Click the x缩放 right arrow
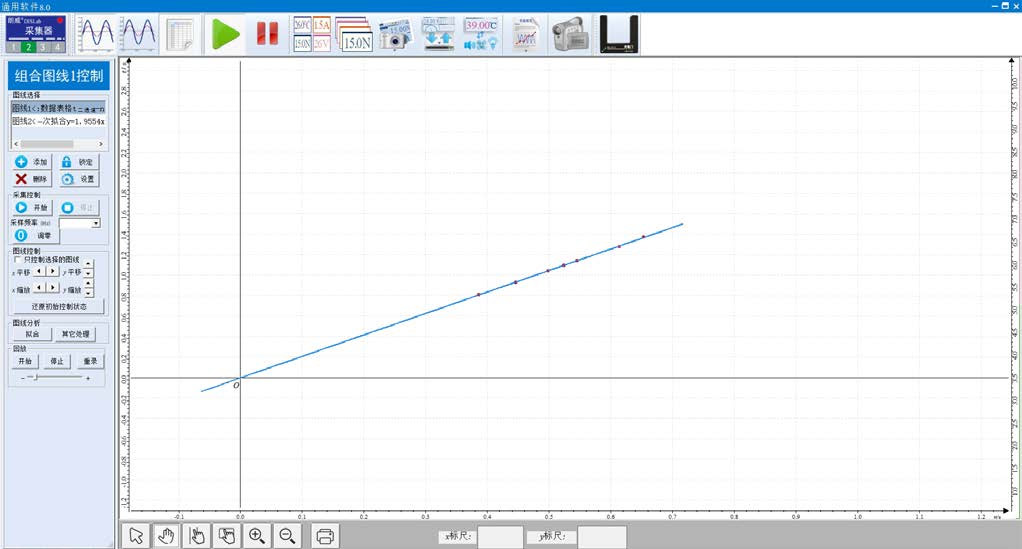 53,288
